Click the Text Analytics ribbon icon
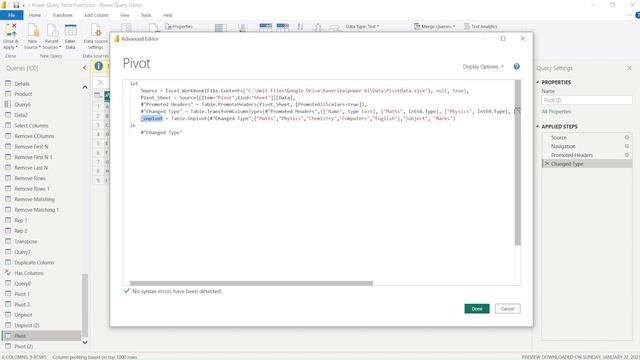The height and width of the screenshot is (360, 640). (467, 26)
